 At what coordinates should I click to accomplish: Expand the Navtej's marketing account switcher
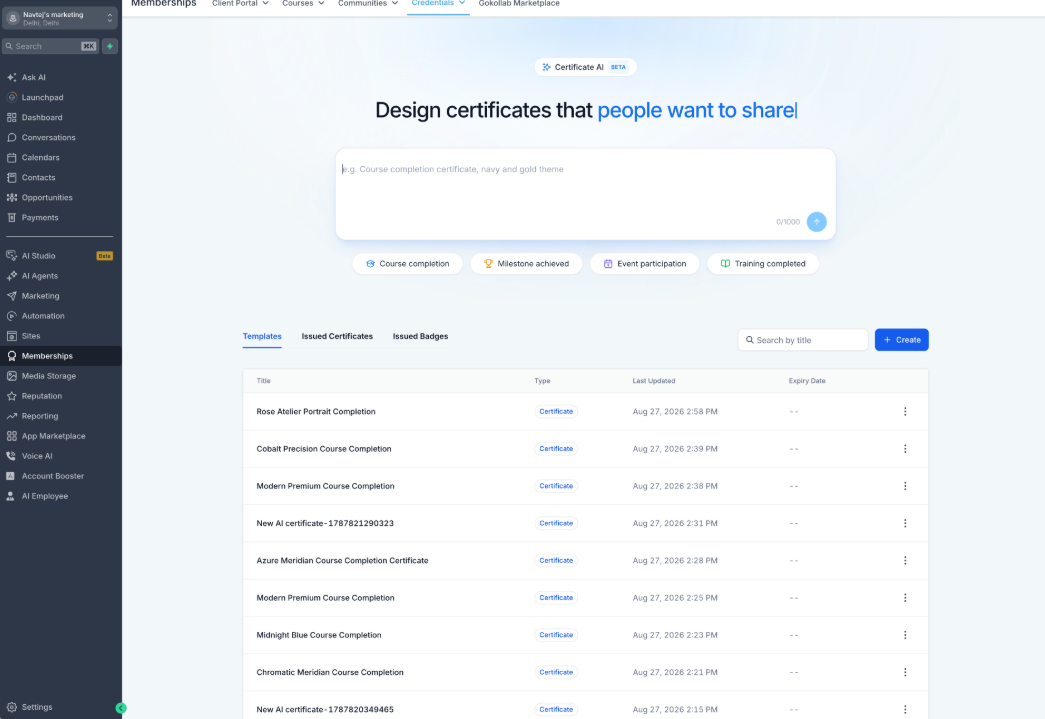[60, 18]
